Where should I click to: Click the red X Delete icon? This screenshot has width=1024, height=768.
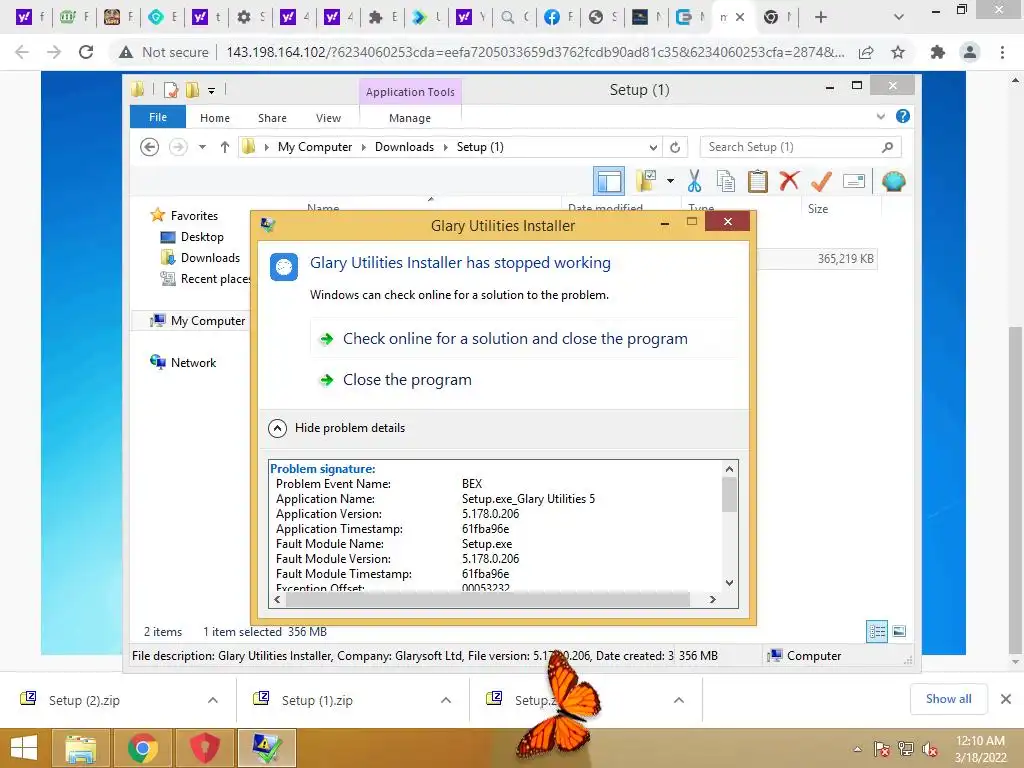789,180
